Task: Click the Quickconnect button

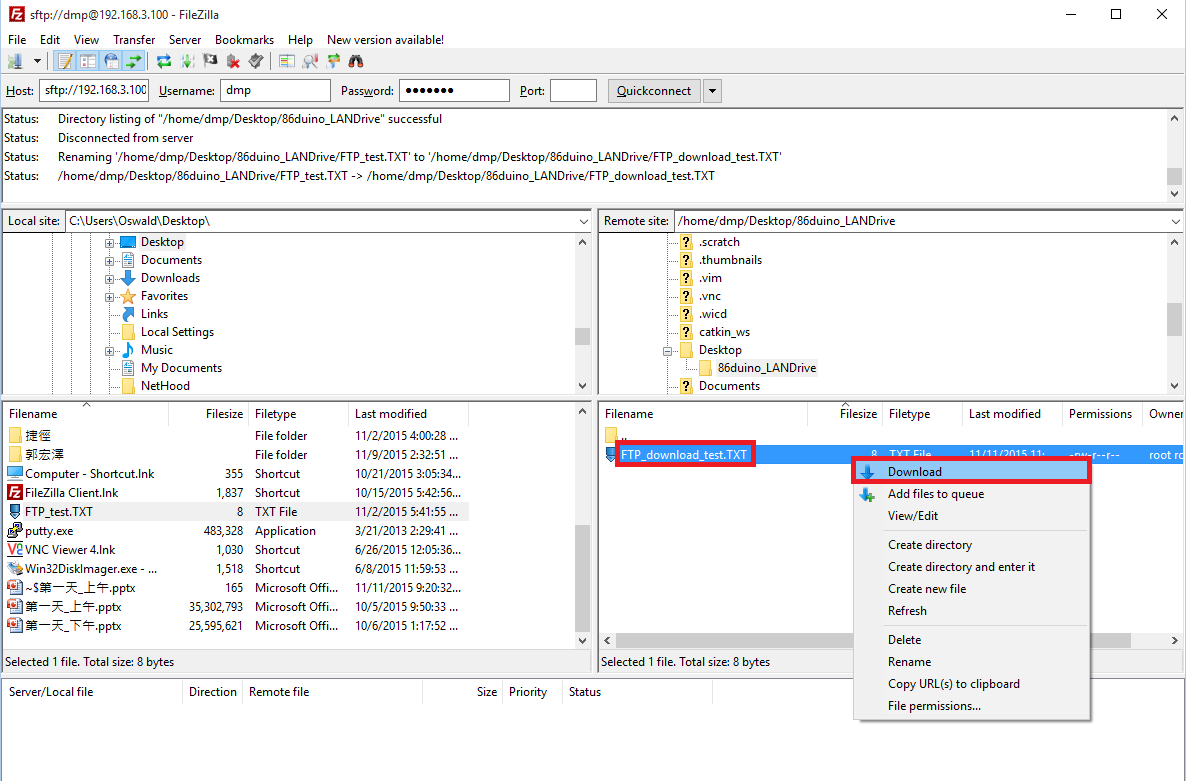Action: (x=654, y=91)
